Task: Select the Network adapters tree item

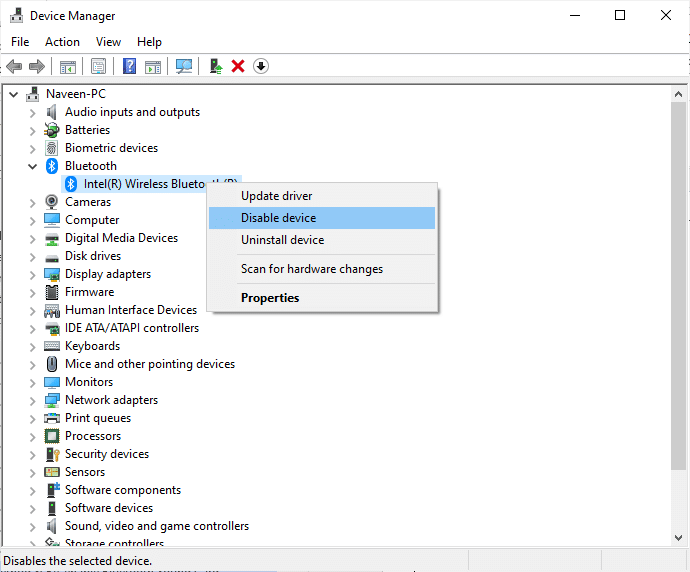Action: pyautogui.click(x=111, y=400)
